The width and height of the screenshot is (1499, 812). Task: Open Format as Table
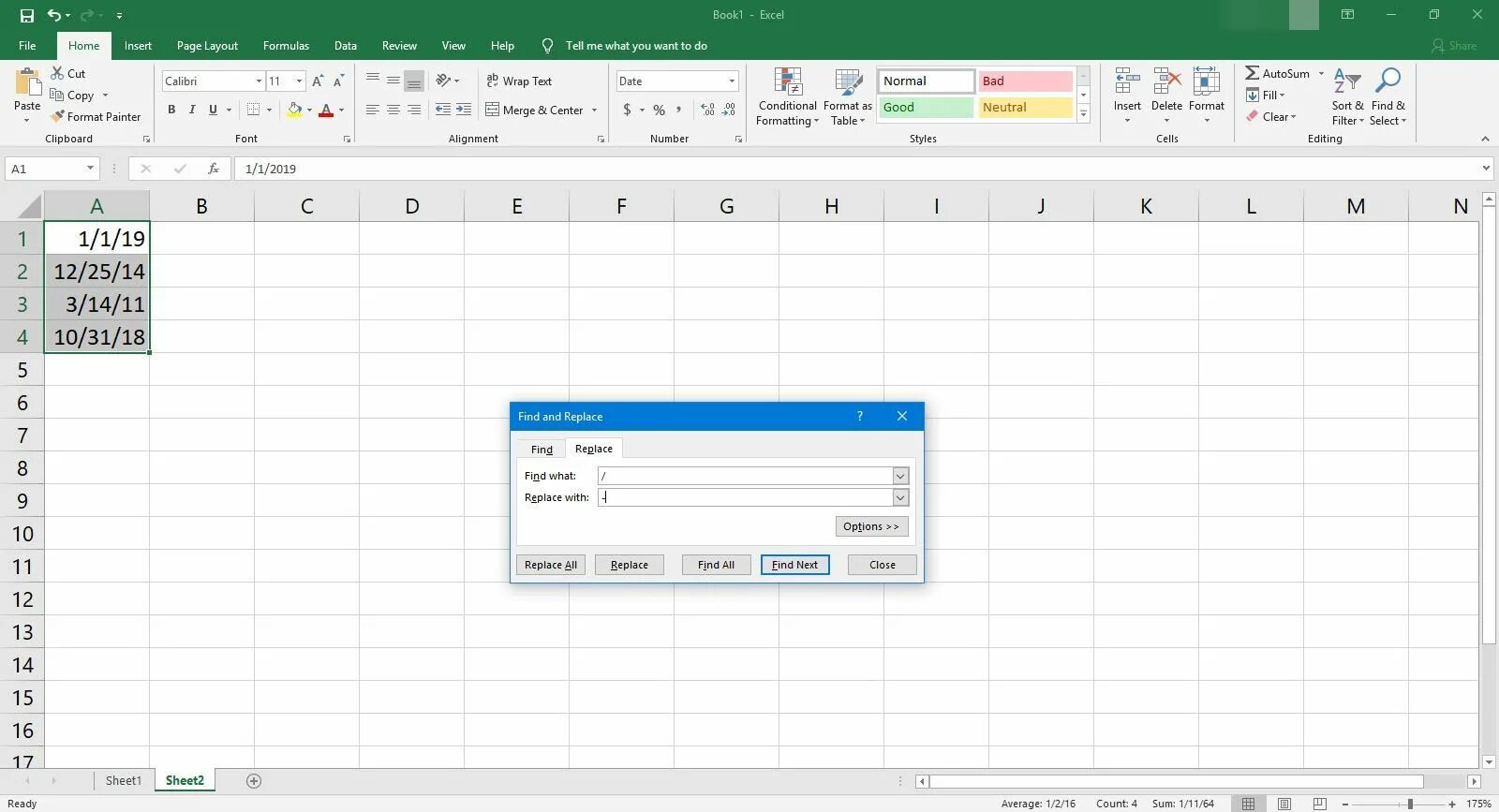pos(848,96)
